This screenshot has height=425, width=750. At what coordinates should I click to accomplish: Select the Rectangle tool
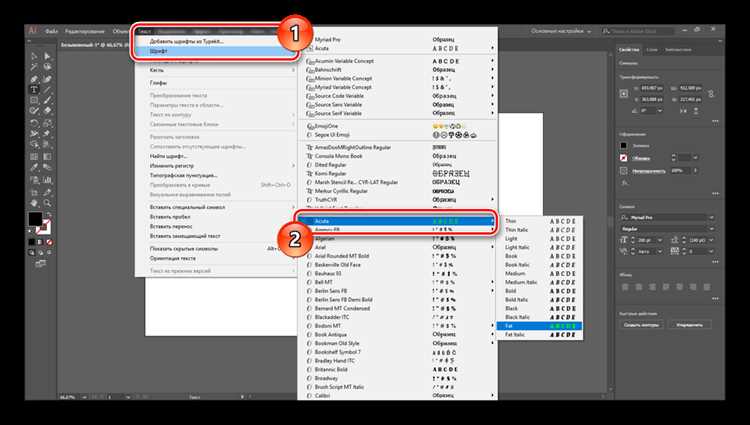click(x=34, y=100)
